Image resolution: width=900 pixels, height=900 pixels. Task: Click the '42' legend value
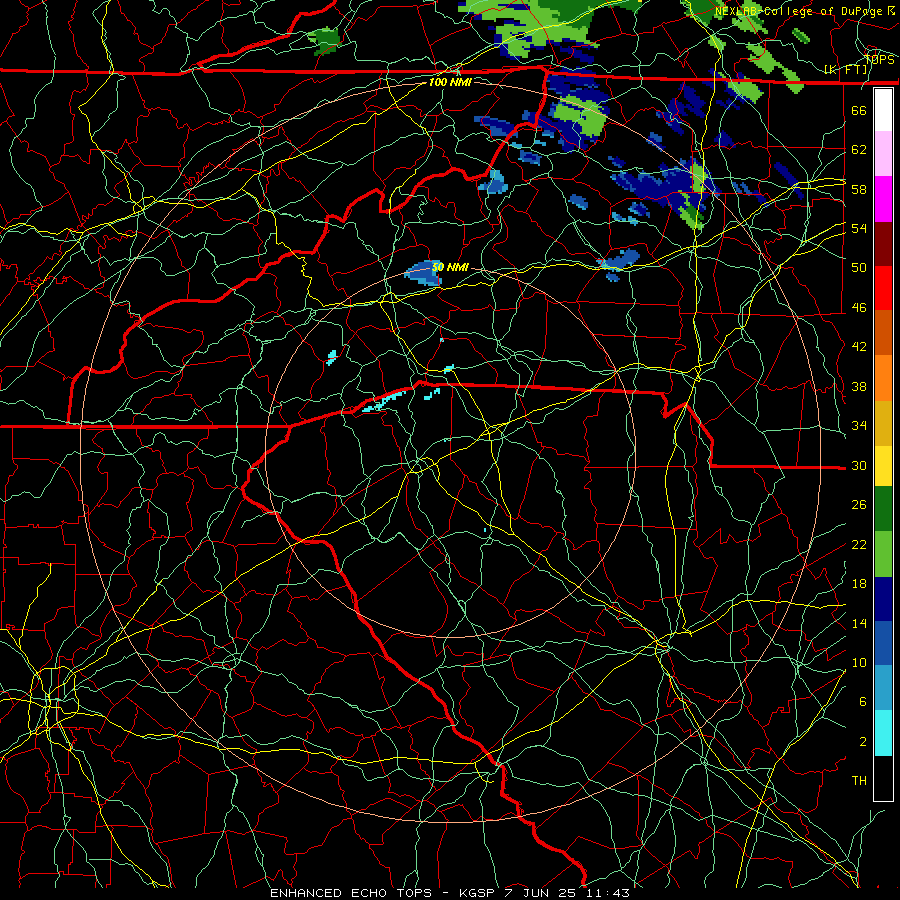click(x=859, y=347)
